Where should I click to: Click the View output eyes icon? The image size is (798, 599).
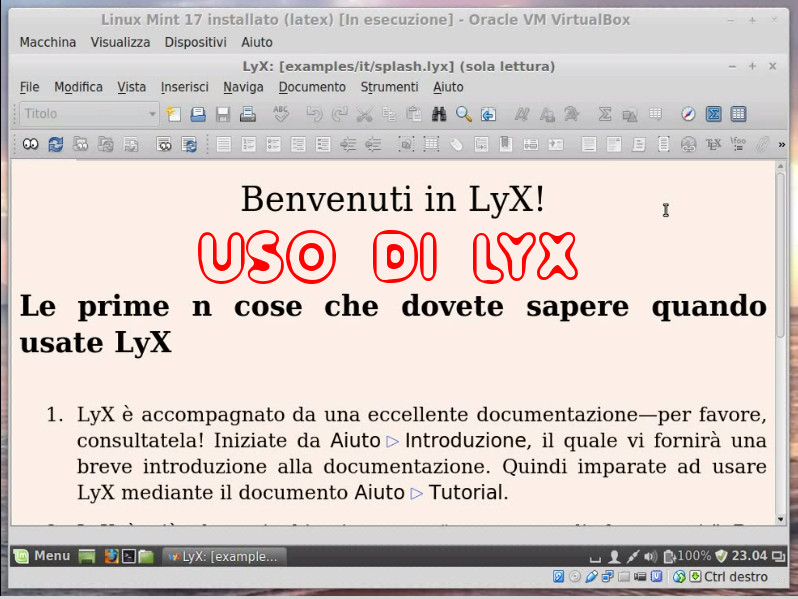click(31, 145)
